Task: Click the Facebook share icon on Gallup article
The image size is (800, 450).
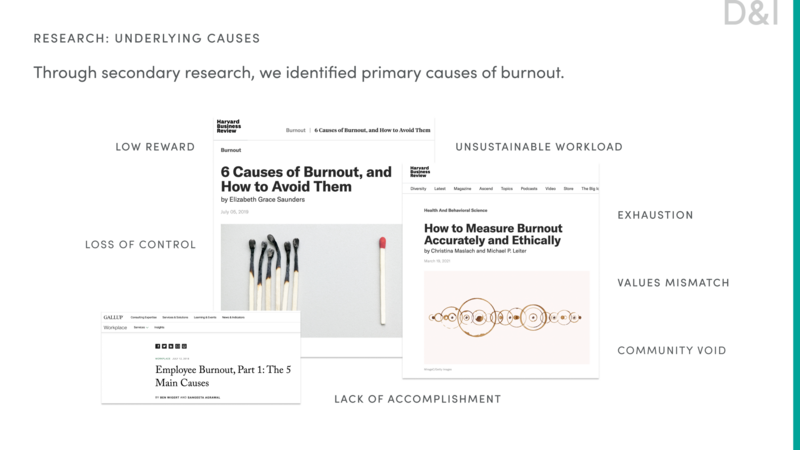Action: (x=158, y=346)
